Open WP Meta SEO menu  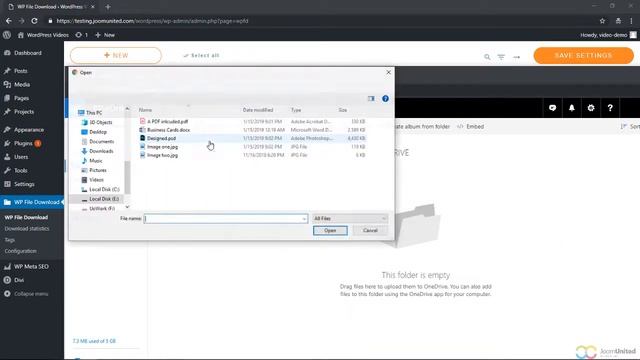tap(31, 267)
